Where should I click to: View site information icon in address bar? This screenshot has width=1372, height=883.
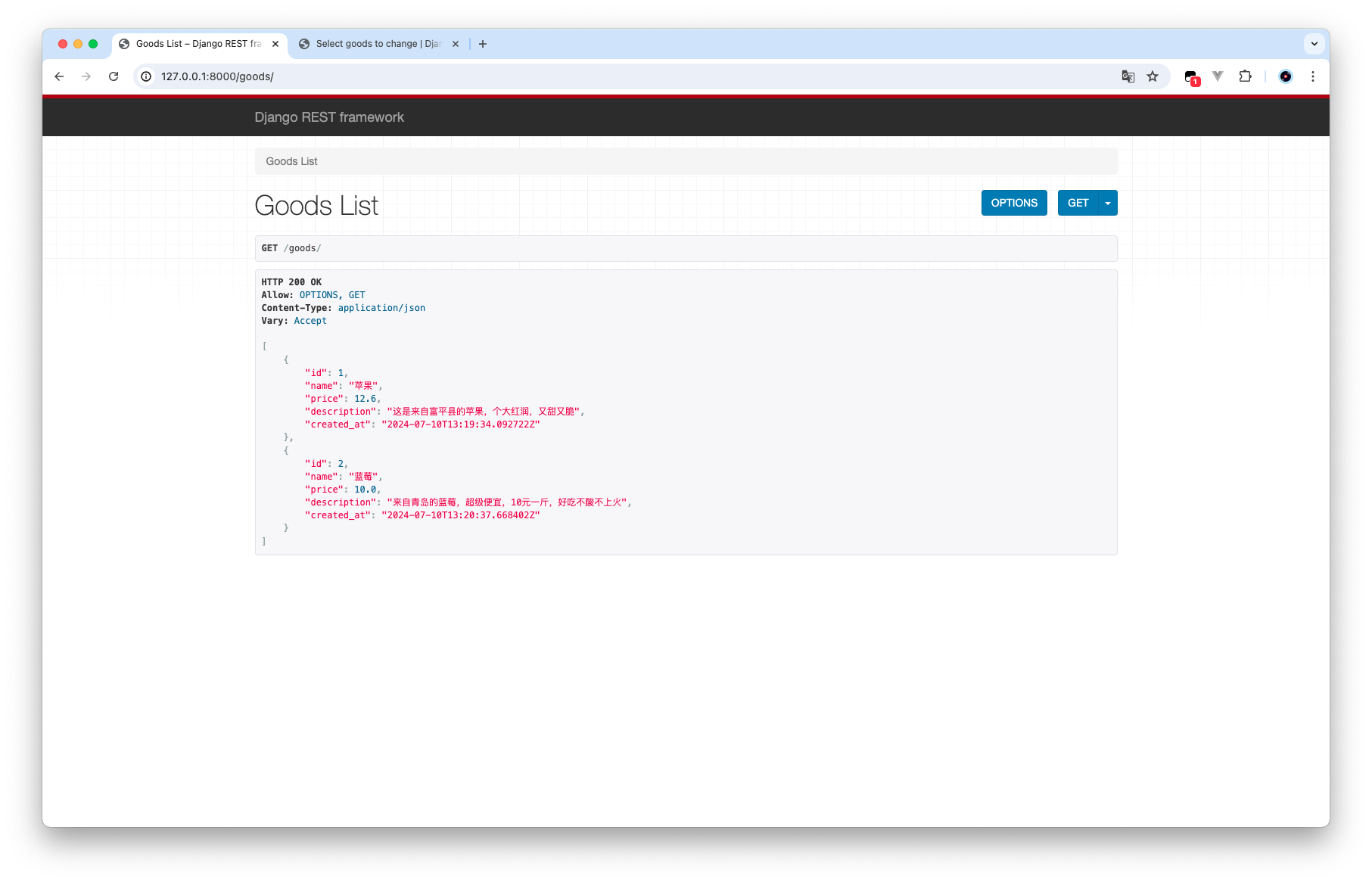(x=147, y=76)
